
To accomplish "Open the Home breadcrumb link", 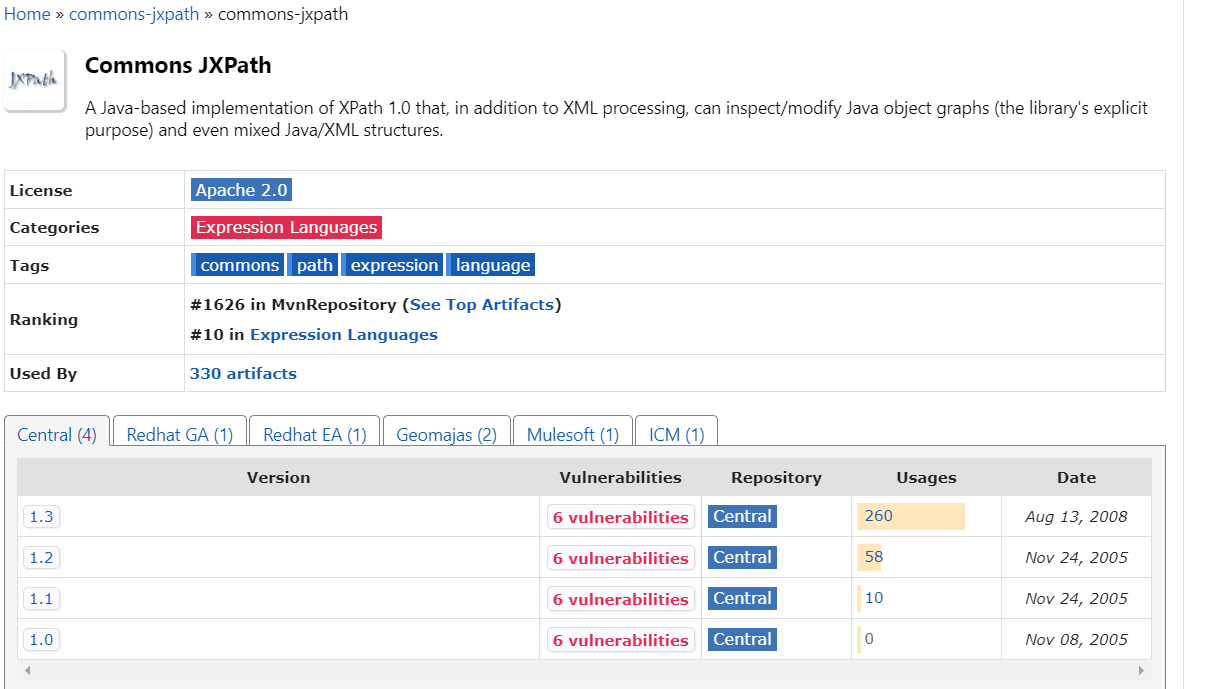I will 27,14.
